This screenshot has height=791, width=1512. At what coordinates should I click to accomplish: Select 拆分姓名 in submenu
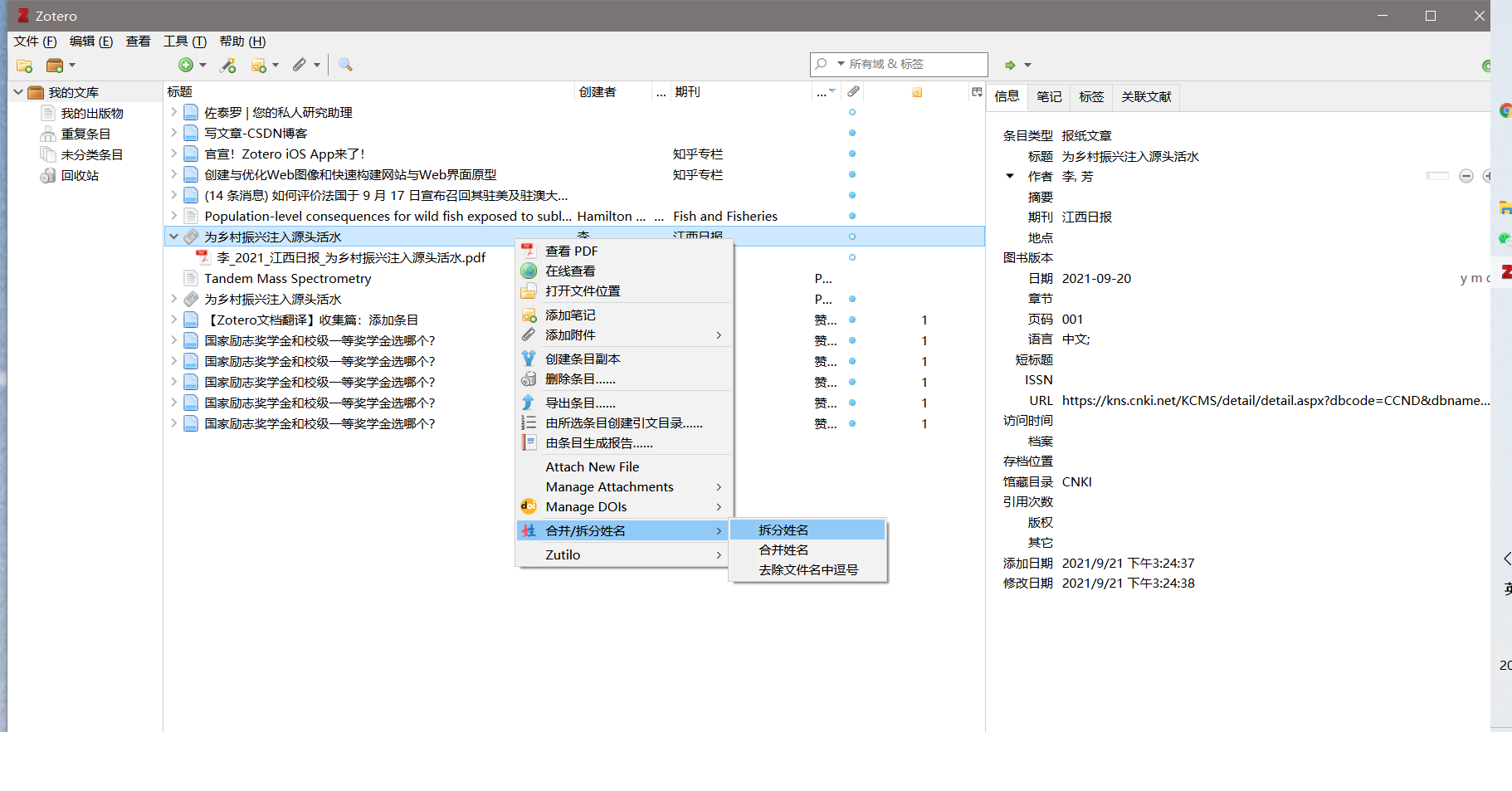click(x=807, y=530)
